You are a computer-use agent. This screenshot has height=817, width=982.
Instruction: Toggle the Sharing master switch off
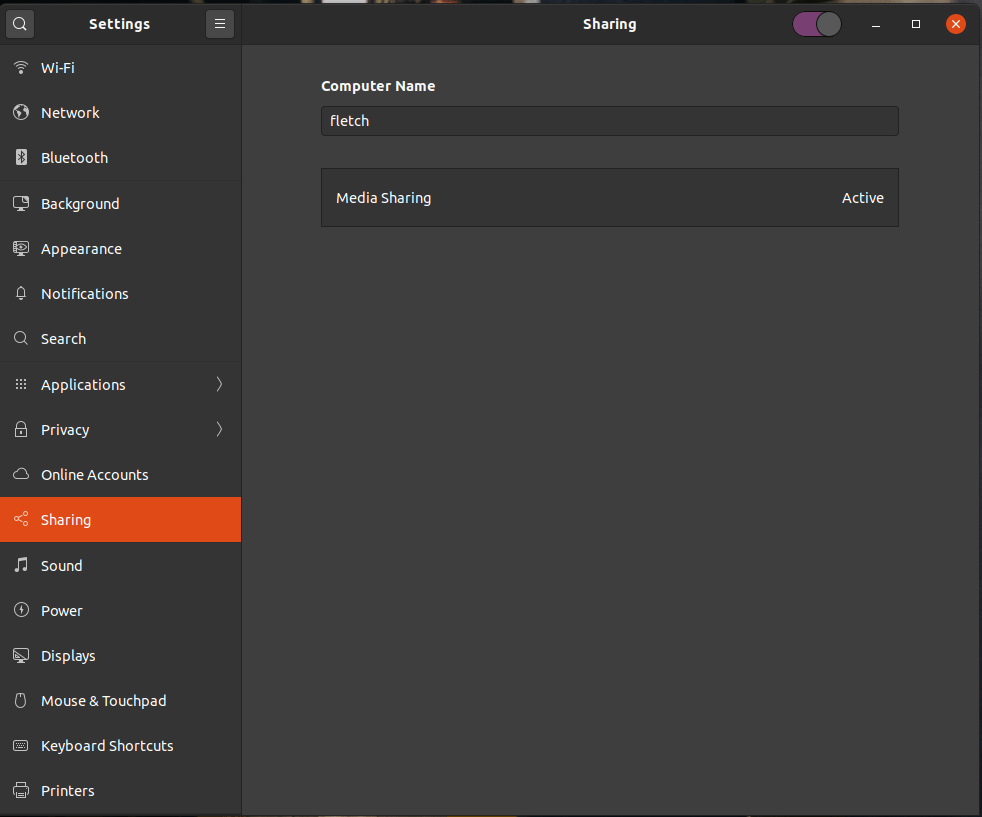coord(817,24)
